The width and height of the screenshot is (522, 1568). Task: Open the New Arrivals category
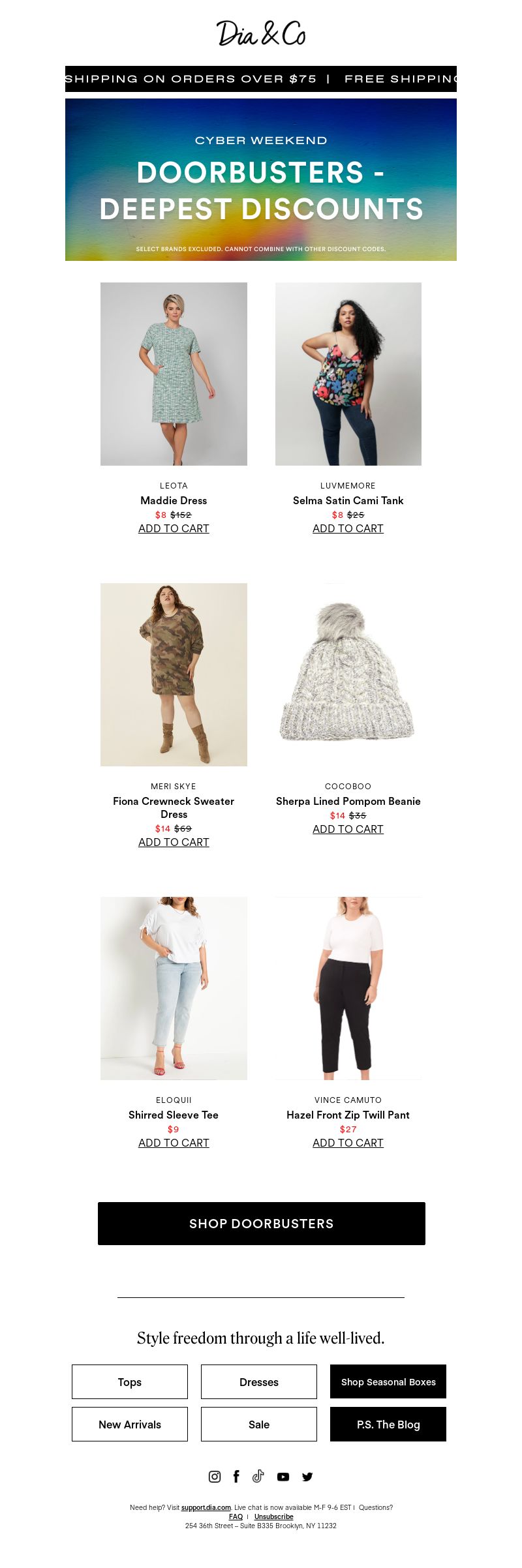click(130, 1424)
